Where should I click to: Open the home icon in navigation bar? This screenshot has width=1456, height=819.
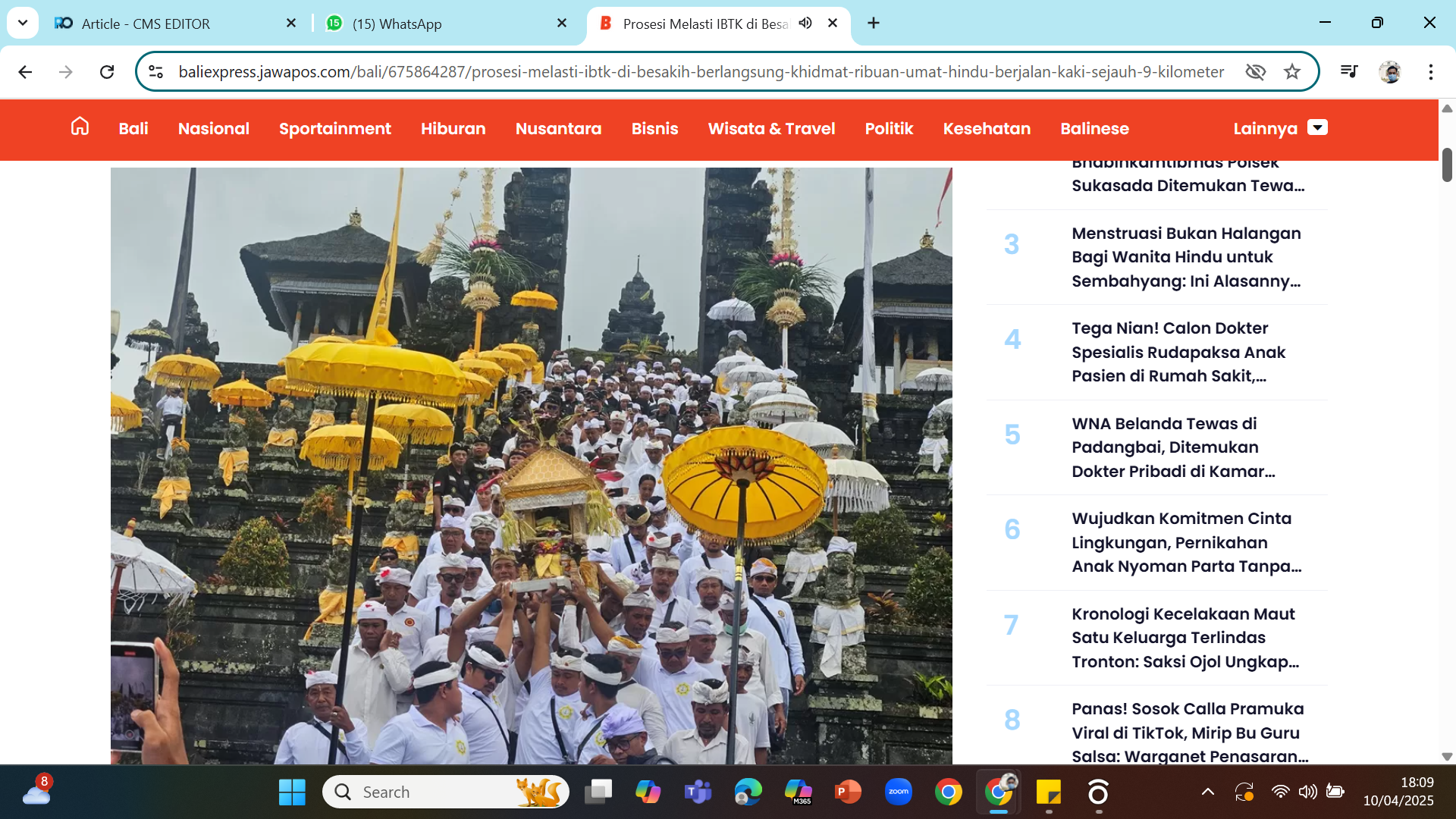[80, 126]
